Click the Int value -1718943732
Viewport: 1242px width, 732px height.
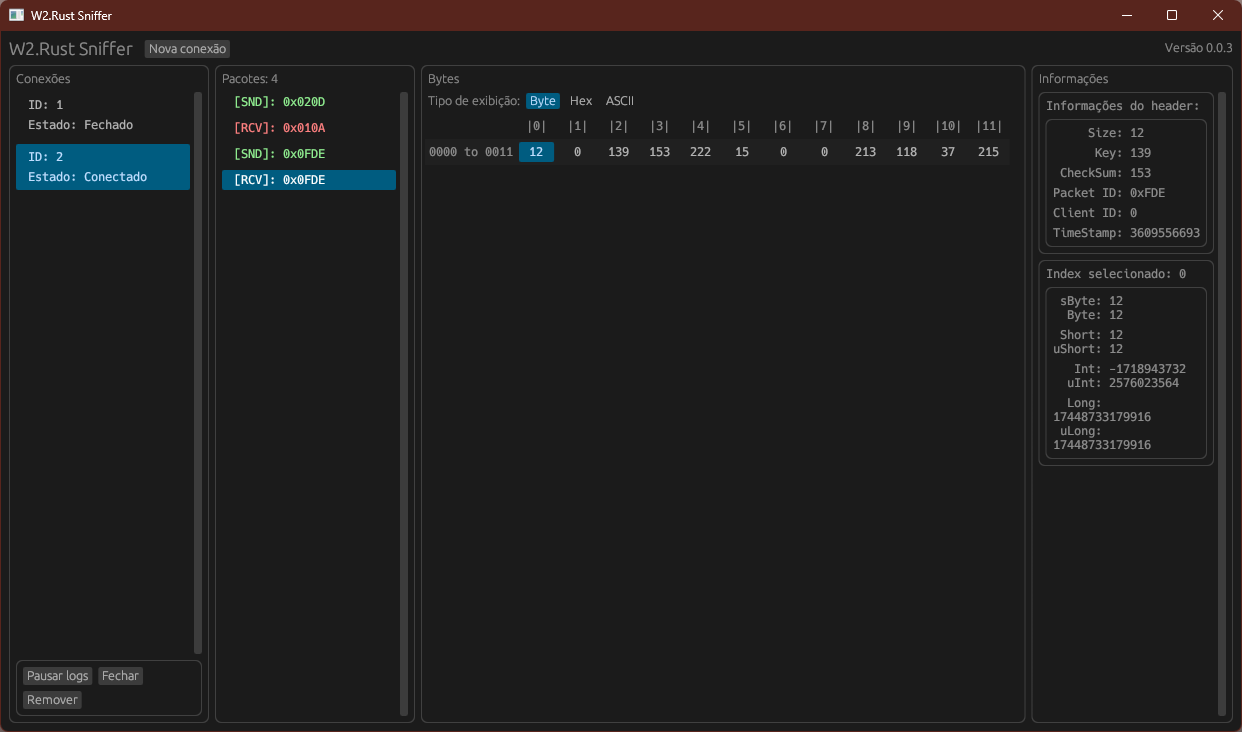(1148, 369)
